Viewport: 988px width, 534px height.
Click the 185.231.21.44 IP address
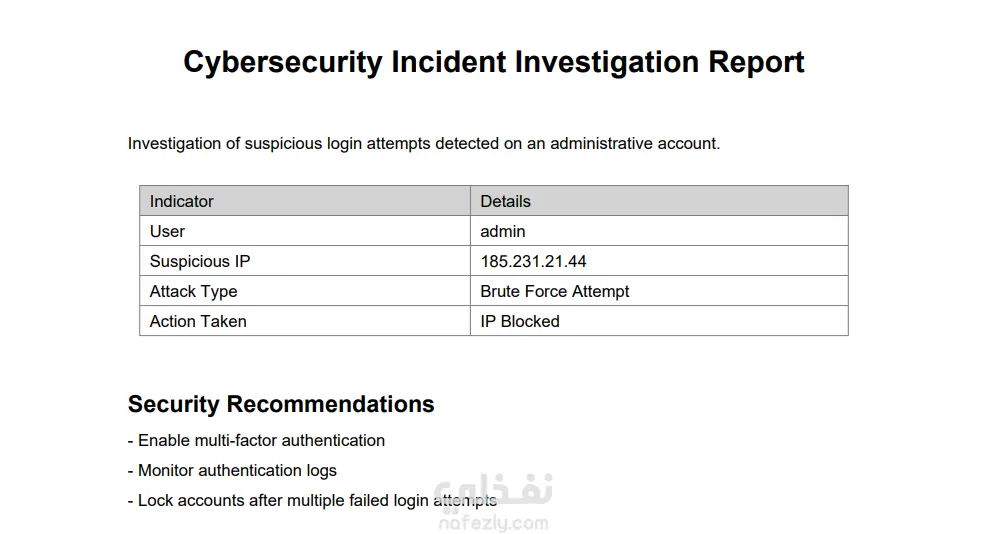pyautogui.click(x=533, y=261)
